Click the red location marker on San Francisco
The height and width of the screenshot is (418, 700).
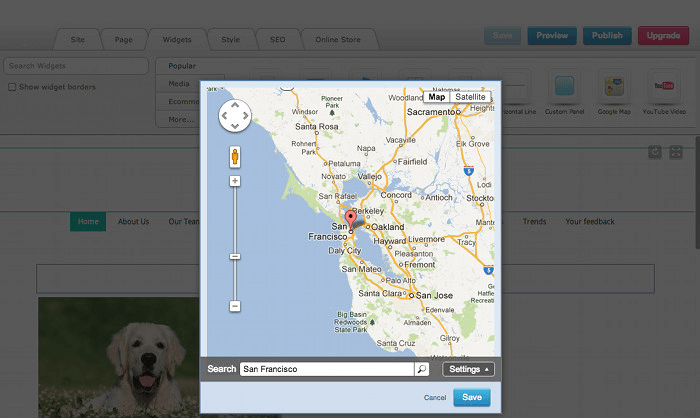tap(351, 221)
